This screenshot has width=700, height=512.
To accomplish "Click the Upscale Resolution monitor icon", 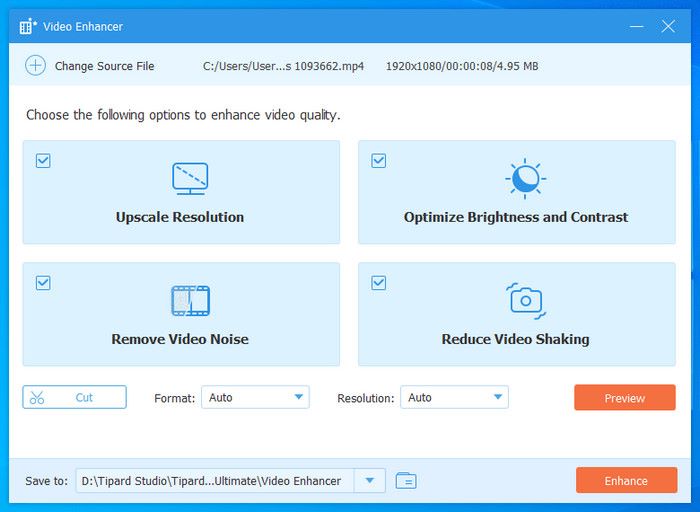I will (x=190, y=178).
